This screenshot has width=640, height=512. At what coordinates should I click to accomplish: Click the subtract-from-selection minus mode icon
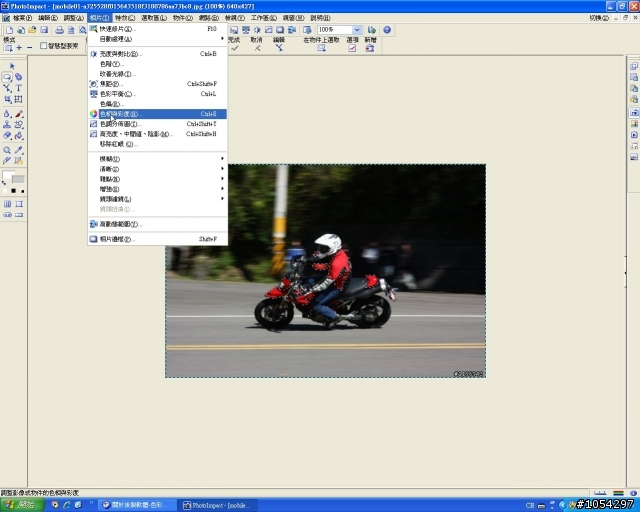[29, 48]
